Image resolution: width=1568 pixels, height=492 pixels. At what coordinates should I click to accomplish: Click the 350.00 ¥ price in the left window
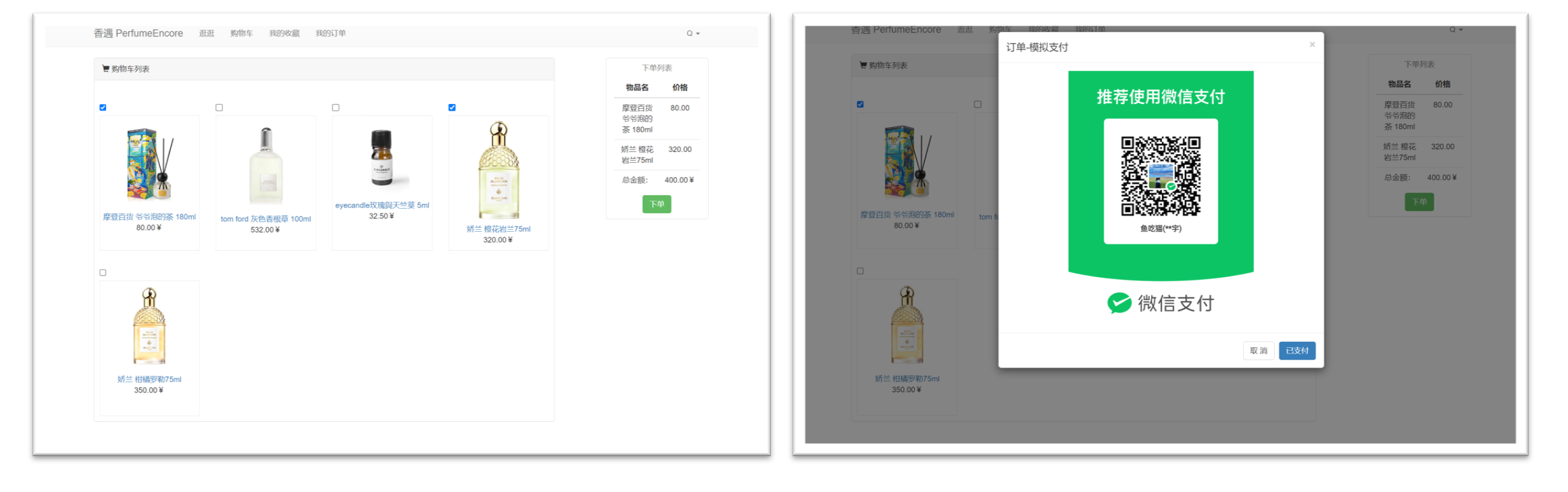click(149, 390)
